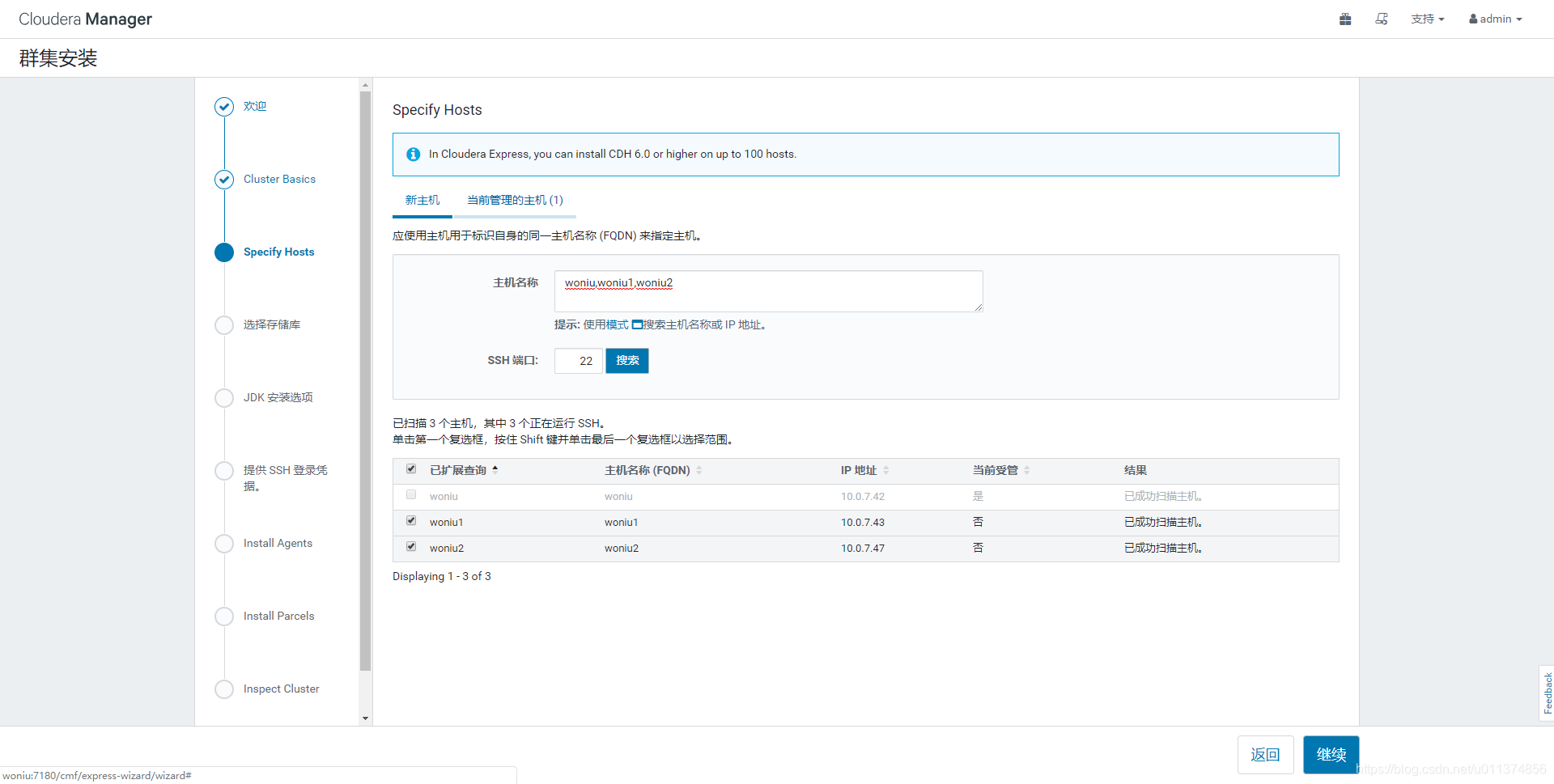
Task: Switch to the 新主机 tab
Action: tap(422, 201)
